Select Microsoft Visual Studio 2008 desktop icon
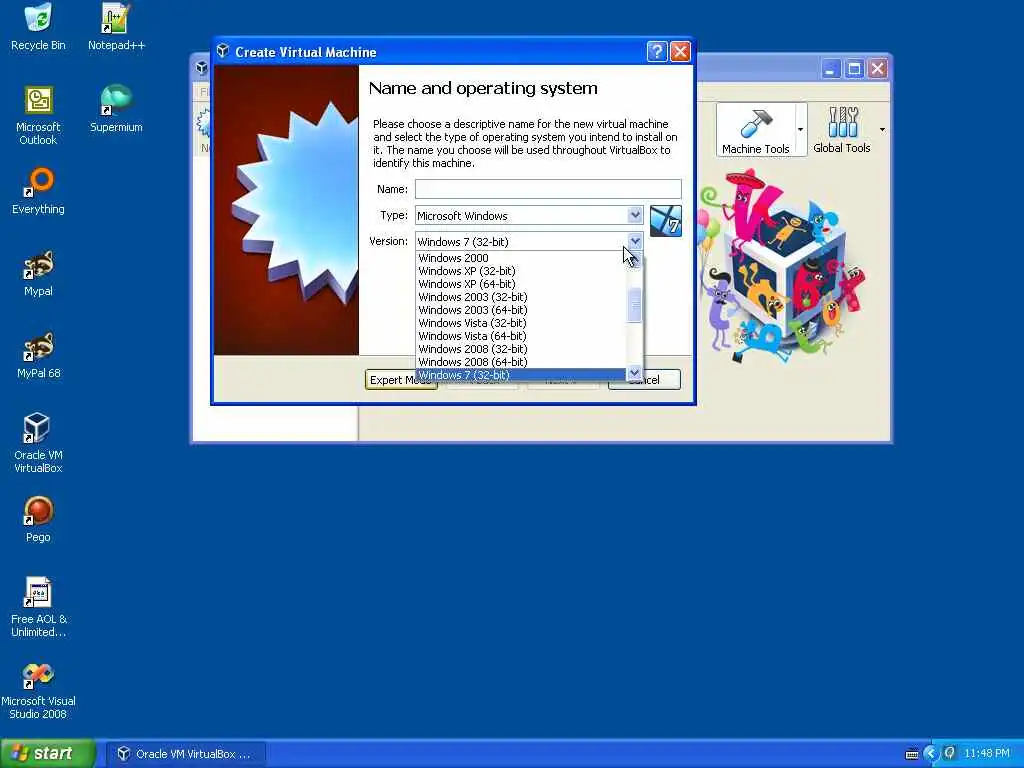This screenshot has width=1024, height=768. click(38, 690)
